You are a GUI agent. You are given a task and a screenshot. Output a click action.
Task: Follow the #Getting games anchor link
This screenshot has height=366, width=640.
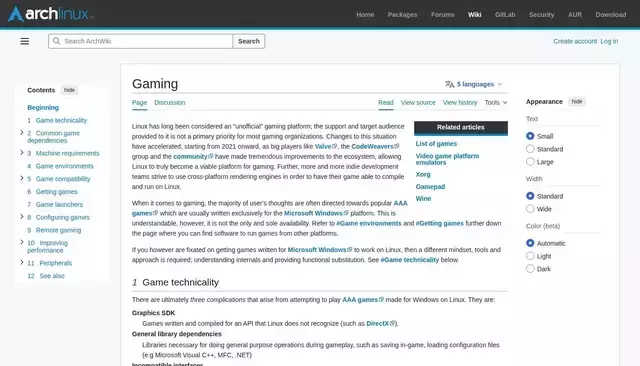coord(440,223)
